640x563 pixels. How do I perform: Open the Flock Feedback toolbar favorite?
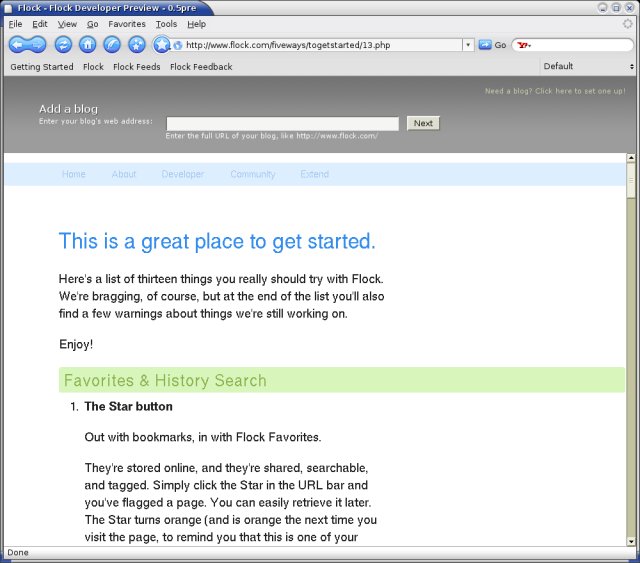point(201,67)
